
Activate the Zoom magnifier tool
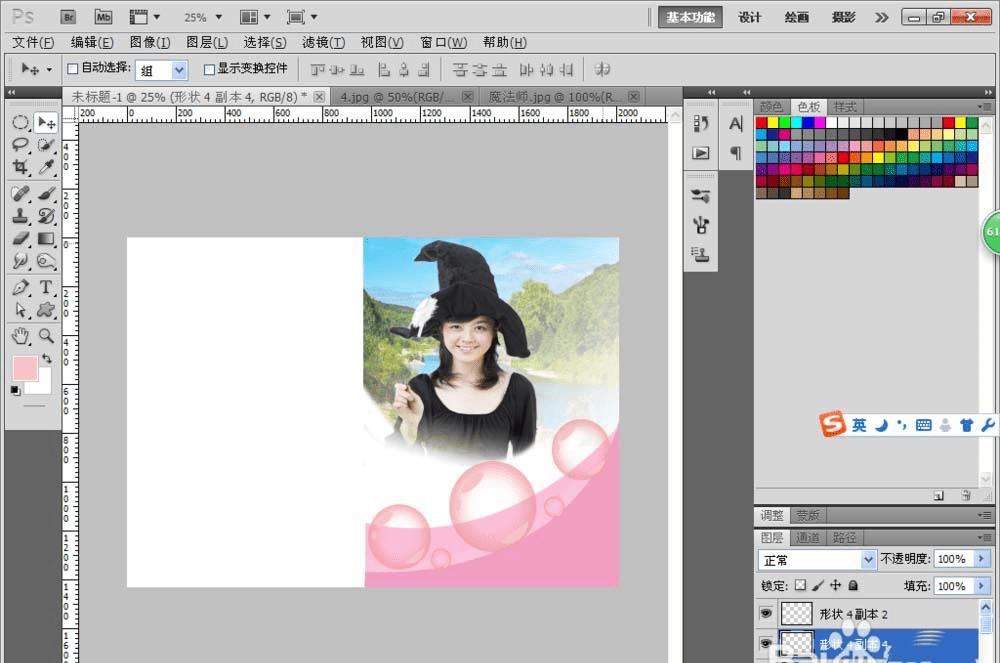pyautogui.click(x=46, y=336)
